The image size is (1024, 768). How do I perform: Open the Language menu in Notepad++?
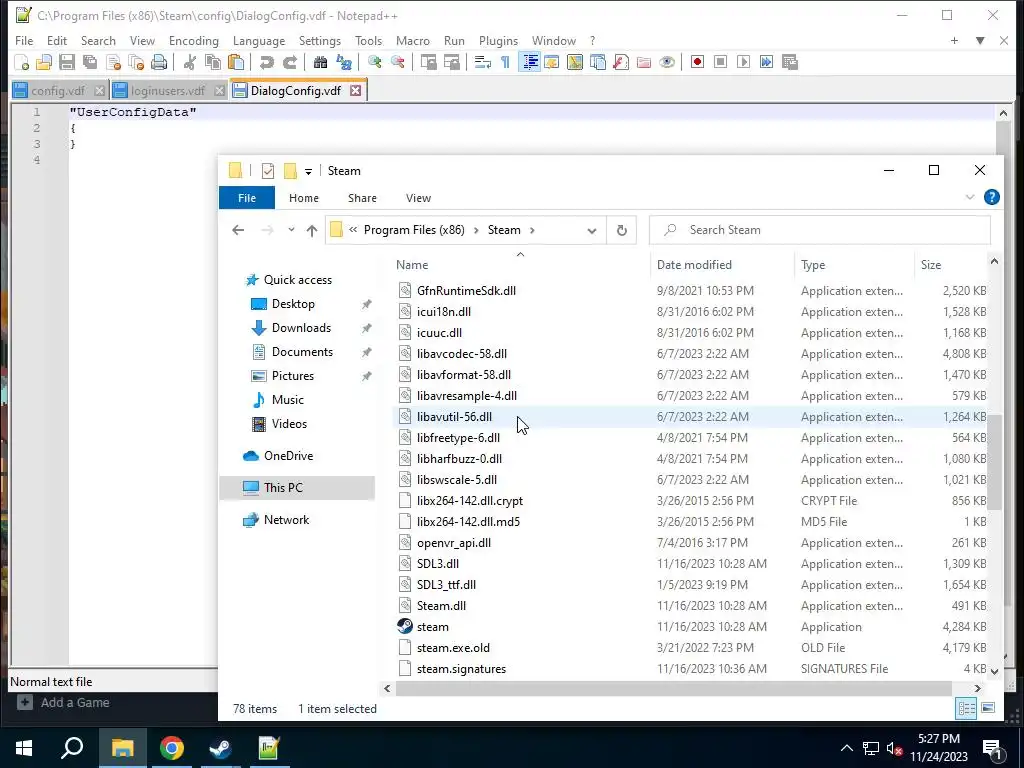259,40
